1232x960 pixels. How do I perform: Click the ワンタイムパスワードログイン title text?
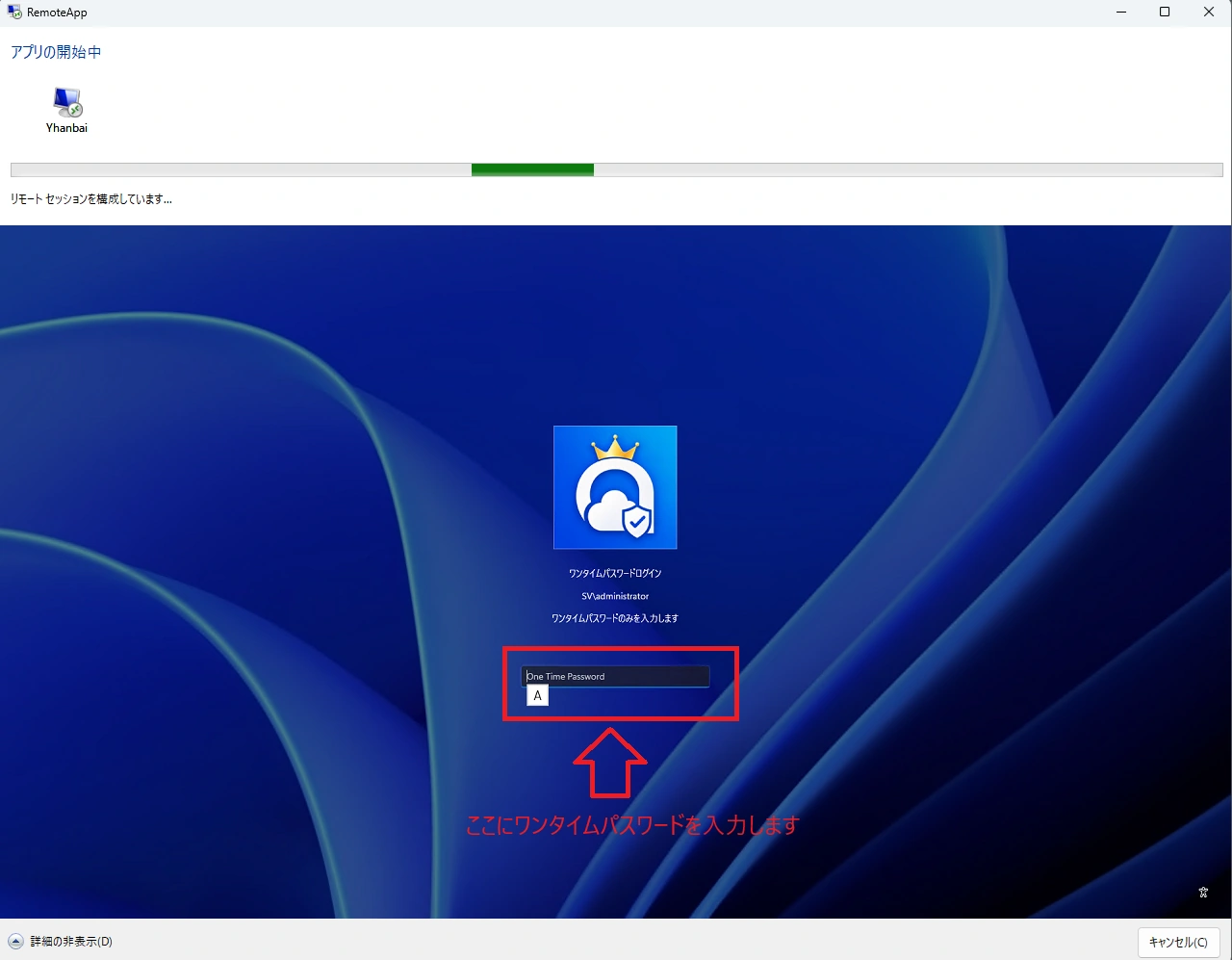click(615, 573)
